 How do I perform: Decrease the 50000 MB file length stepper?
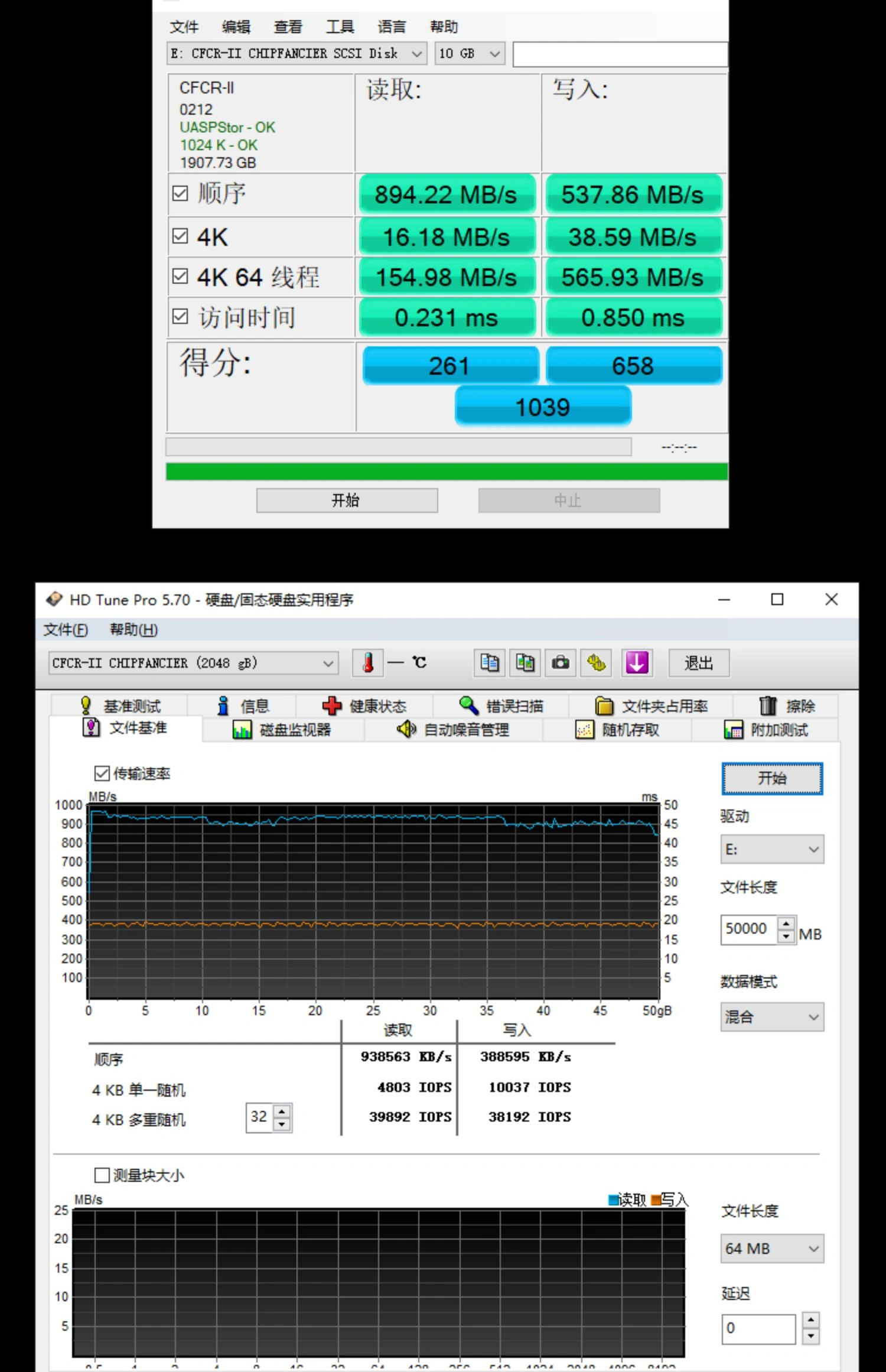coord(786,936)
